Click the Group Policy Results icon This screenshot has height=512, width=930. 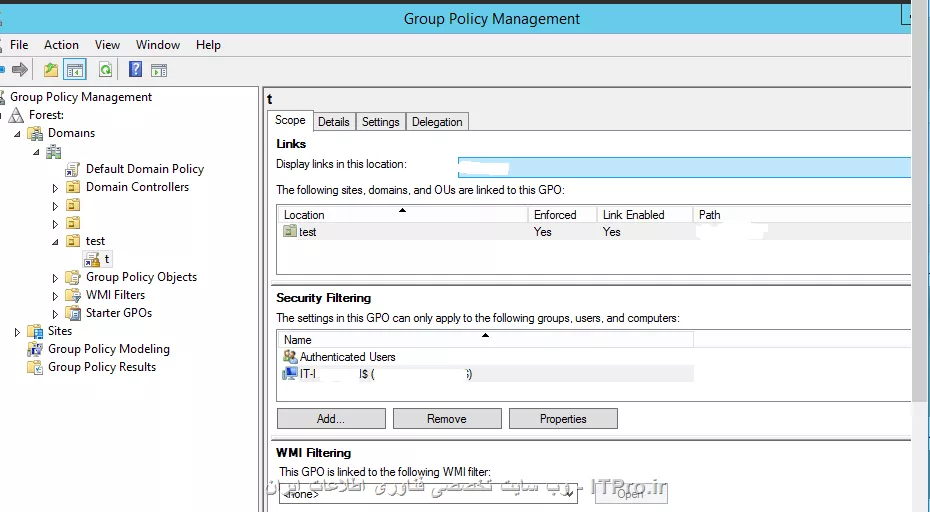[x=36, y=367]
